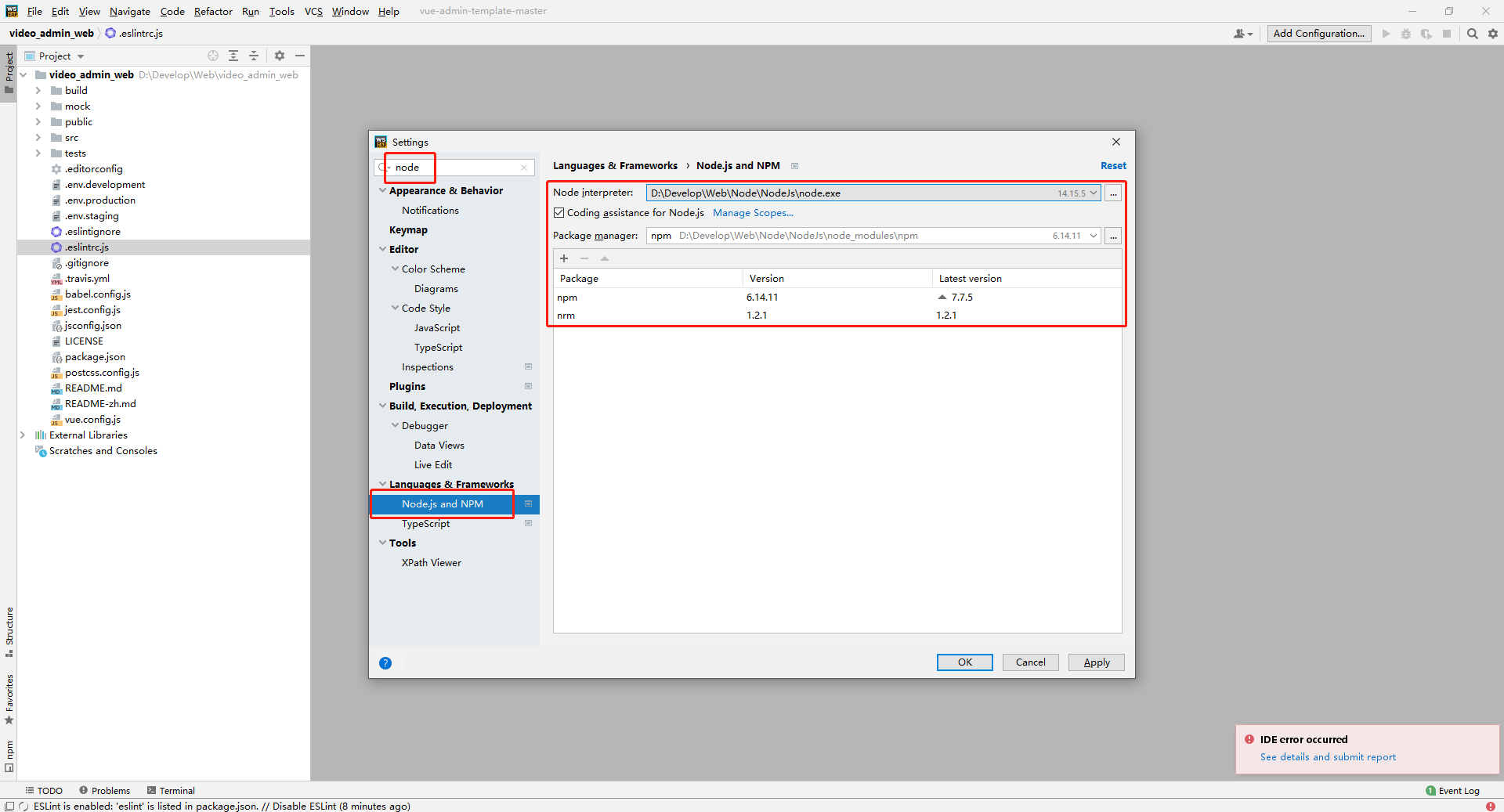
Task: Add a package with the plus icon
Action: pos(564,258)
